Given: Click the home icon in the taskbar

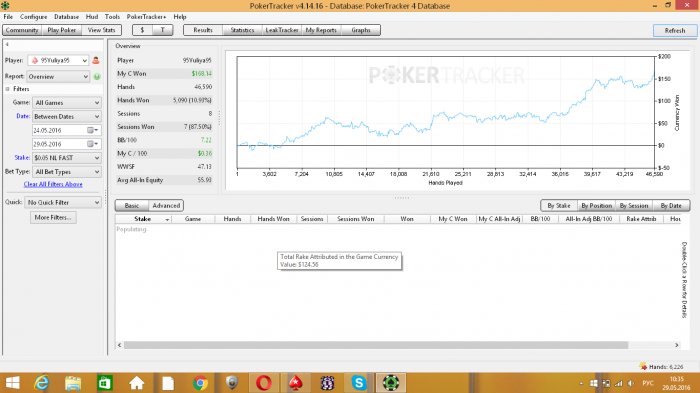Looking at the screenshot, I should click(x=137, y=383).
